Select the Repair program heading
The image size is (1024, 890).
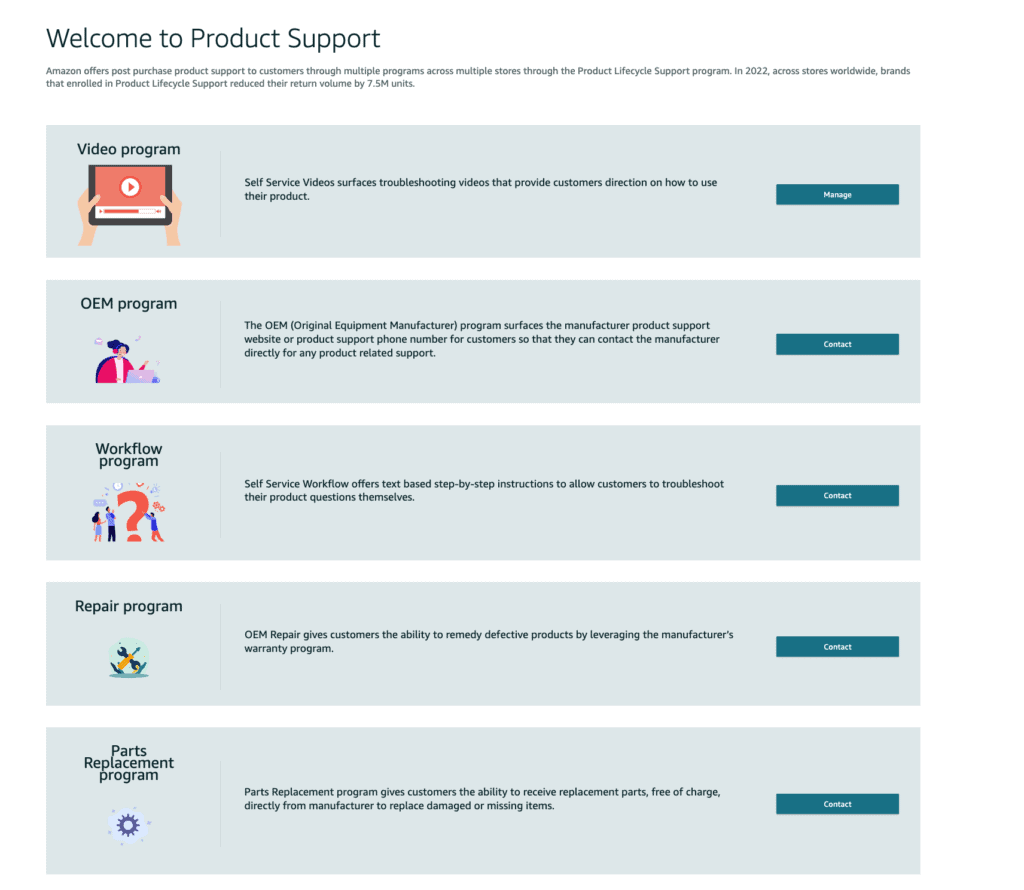pos(129,606)
